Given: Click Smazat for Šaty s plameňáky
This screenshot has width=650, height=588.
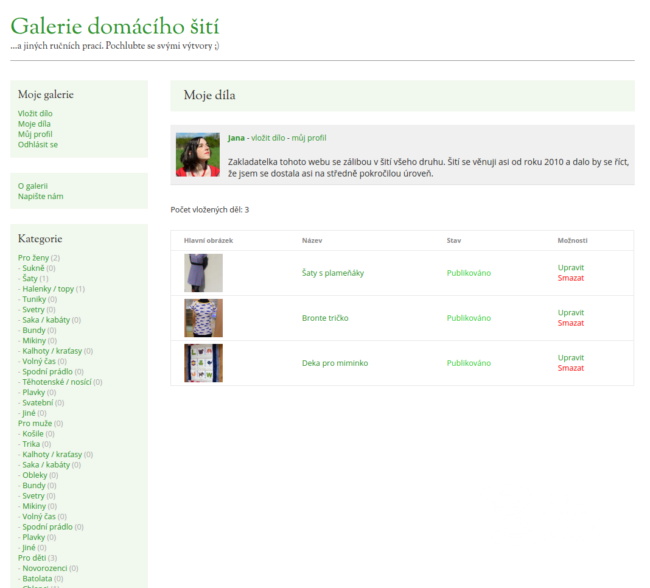Looking at the screenshot, I should point(571,278).
